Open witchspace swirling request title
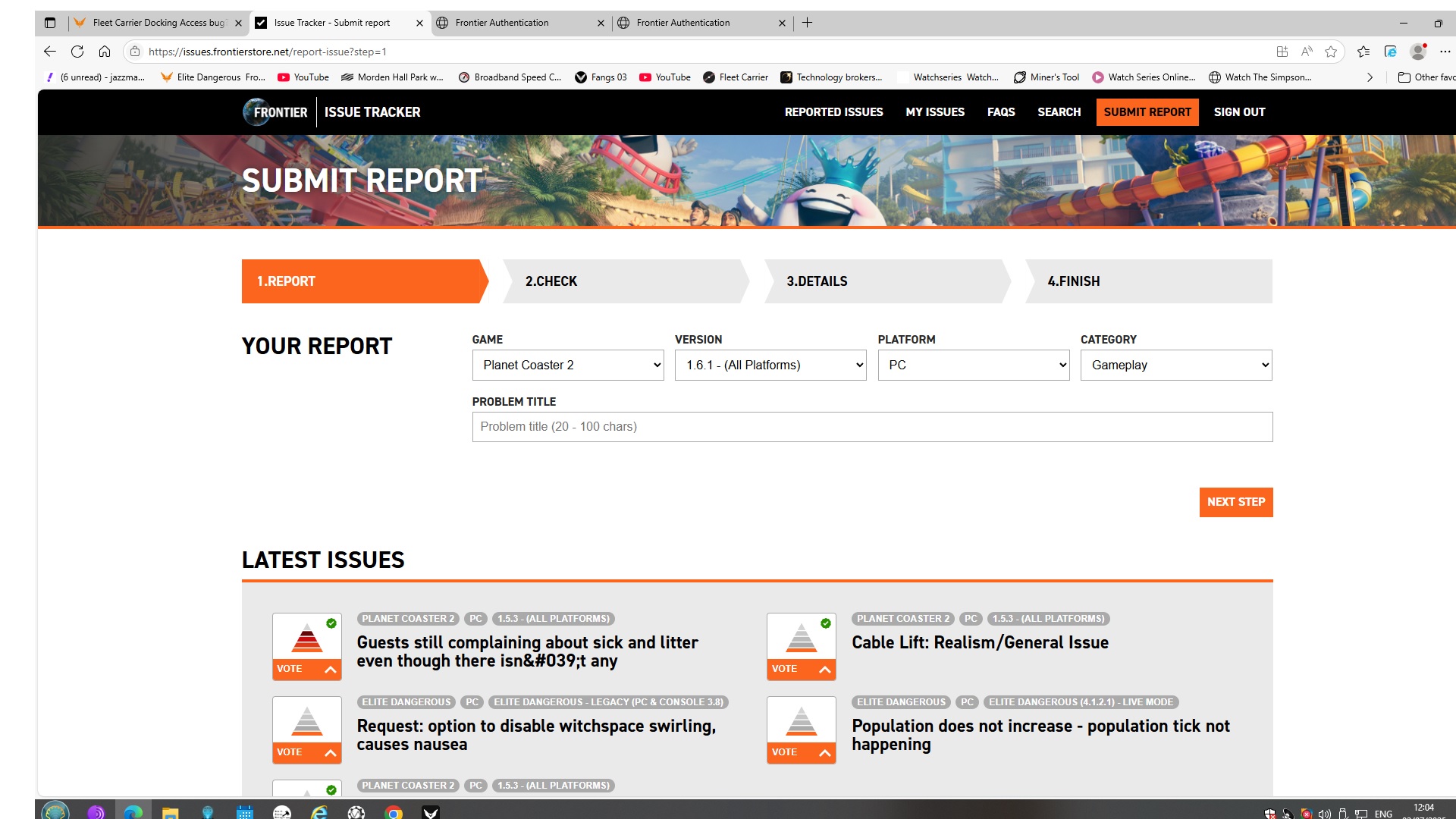 click(x=536, y=735)
